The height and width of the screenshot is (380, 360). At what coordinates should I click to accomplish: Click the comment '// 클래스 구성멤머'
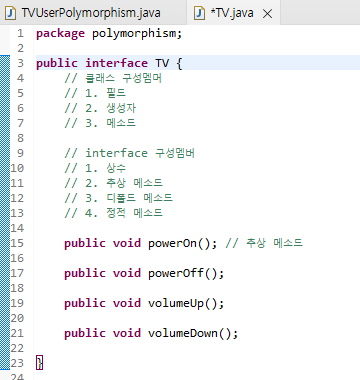(x=113, y=78)
